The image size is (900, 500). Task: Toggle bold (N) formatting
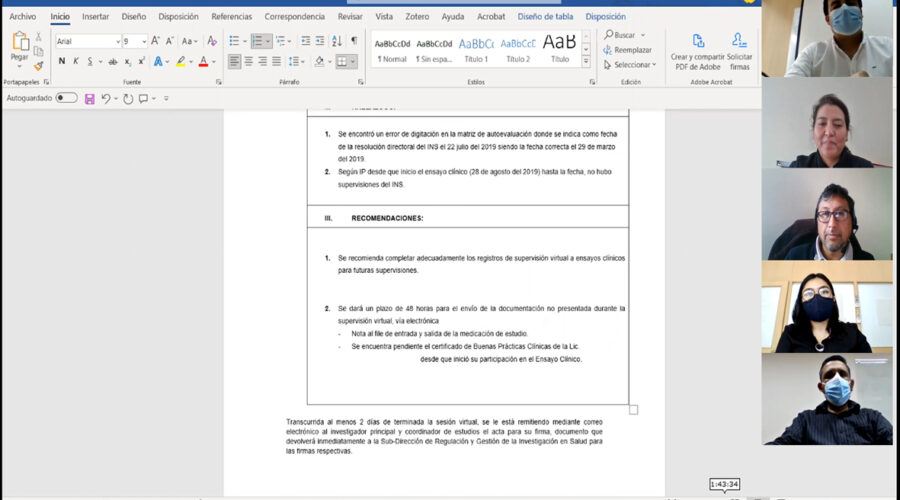tap(62, 61)
